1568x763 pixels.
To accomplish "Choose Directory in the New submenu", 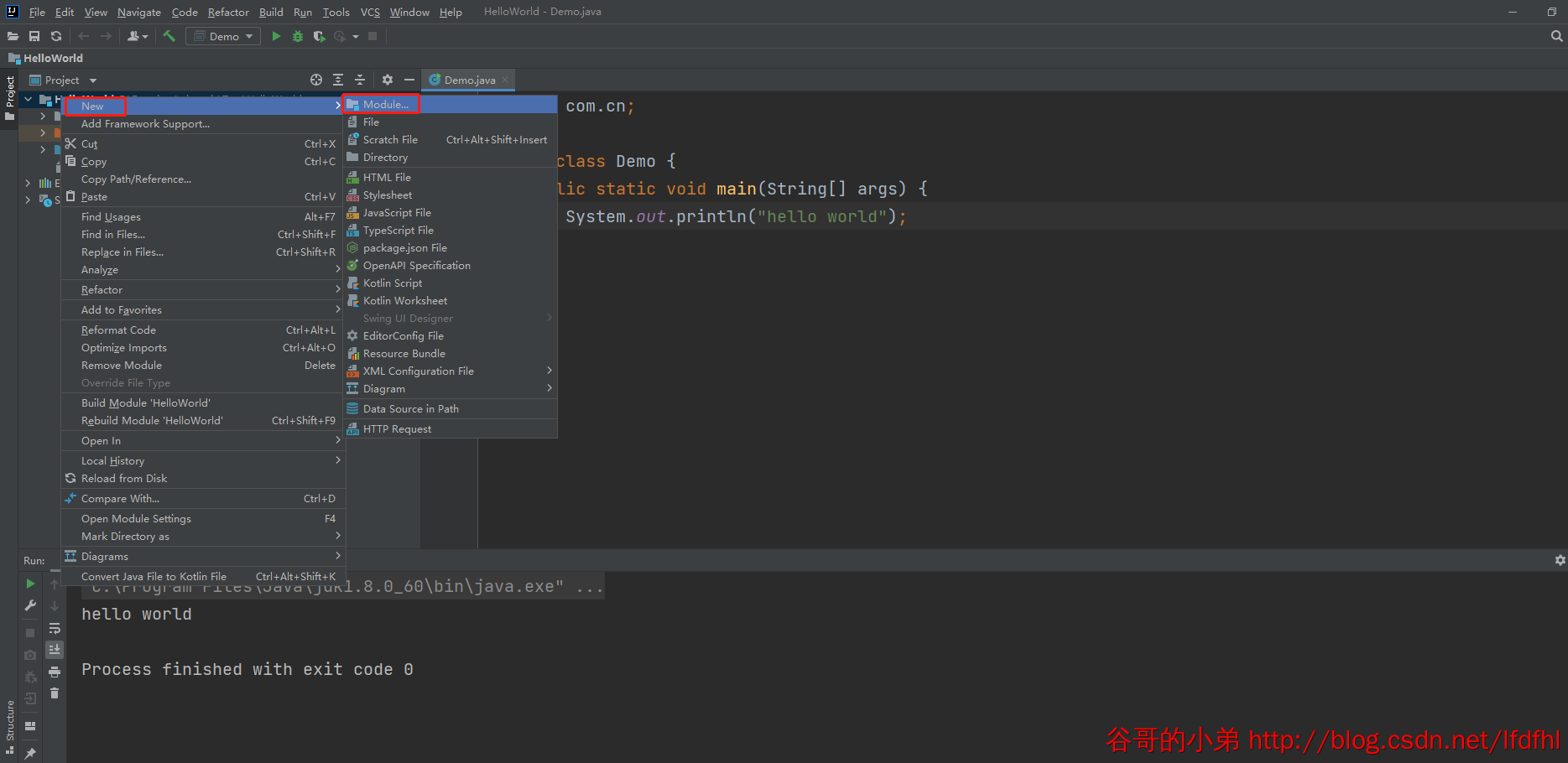I will click(x=451, y=157).
